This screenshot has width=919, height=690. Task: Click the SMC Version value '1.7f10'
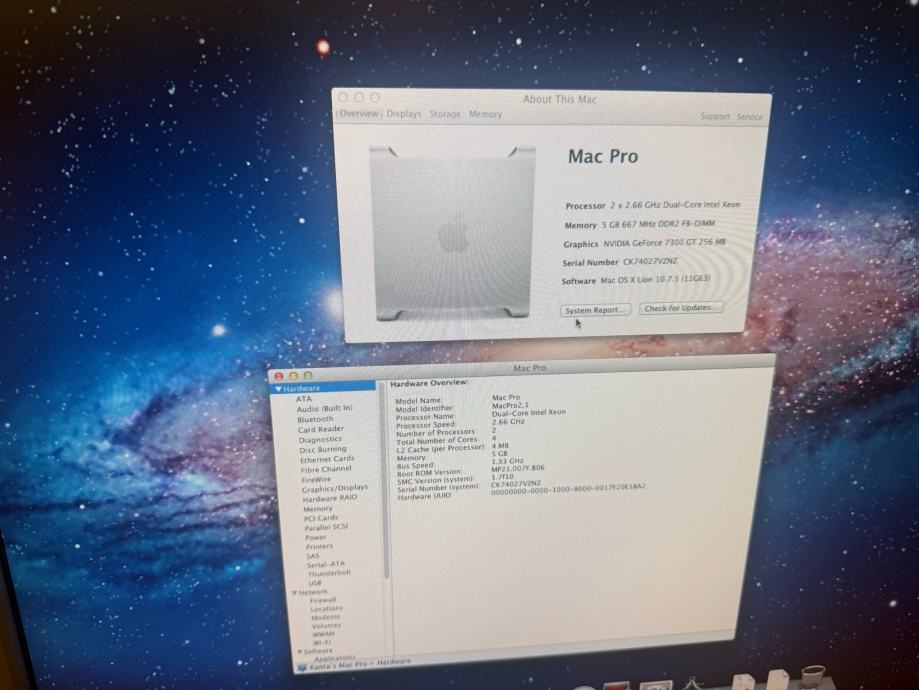(502, 477)
